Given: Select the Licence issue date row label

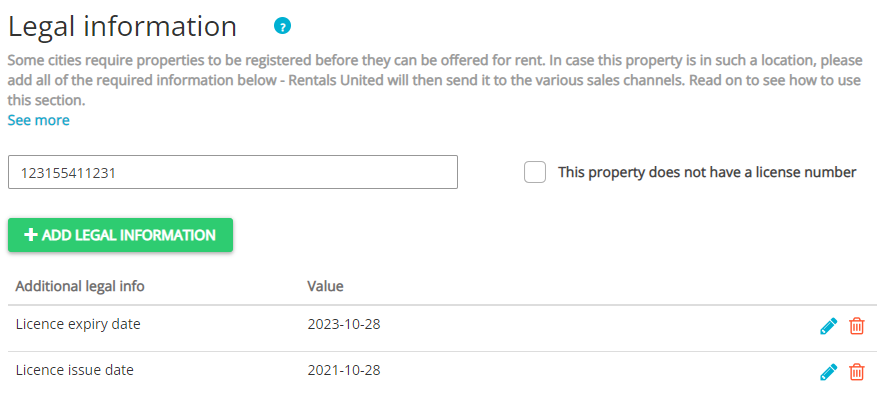Looking at the screenshot, I should (75, 370).
